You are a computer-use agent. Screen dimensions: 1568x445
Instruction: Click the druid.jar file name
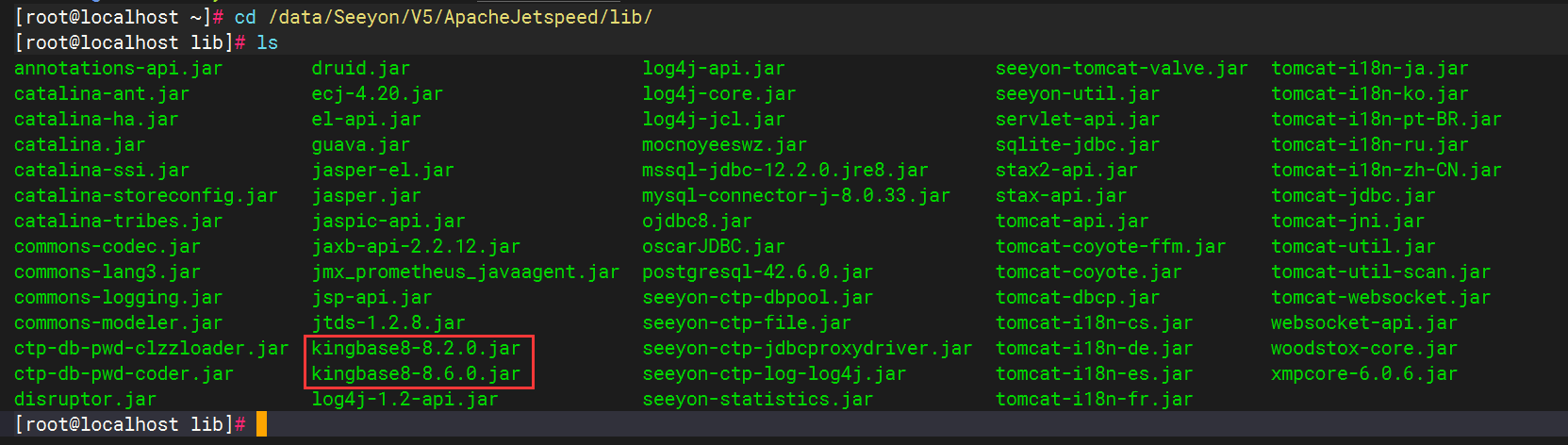(360, 69)
